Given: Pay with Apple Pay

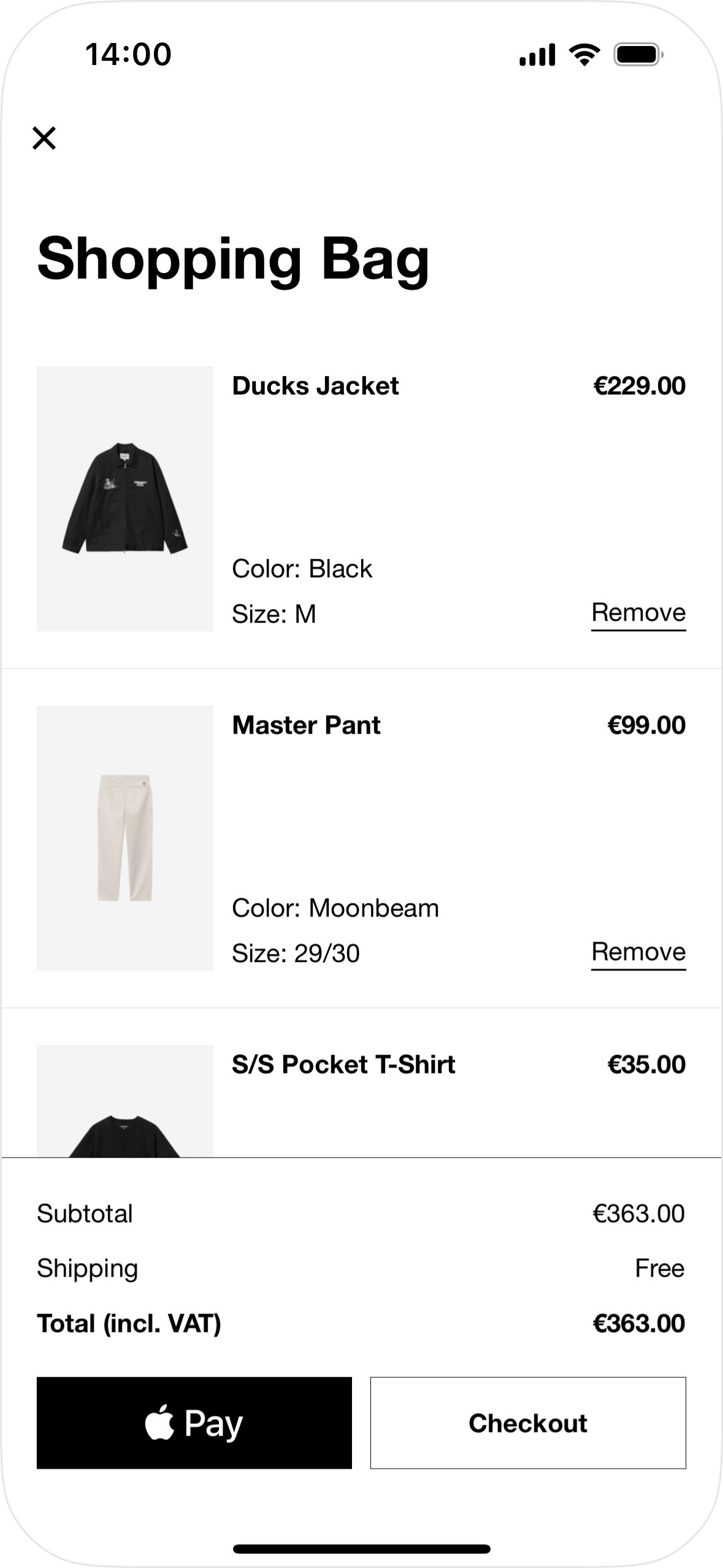Looking at the screenshot, I should [x=194, y=1423].
